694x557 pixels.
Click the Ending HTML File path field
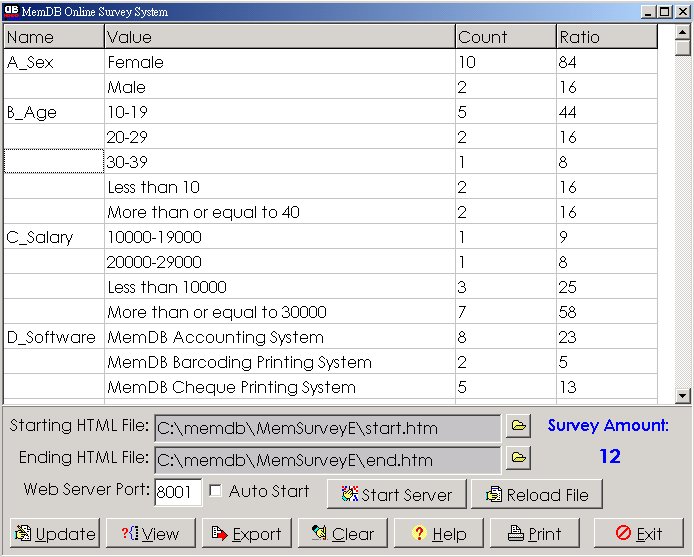328,460
